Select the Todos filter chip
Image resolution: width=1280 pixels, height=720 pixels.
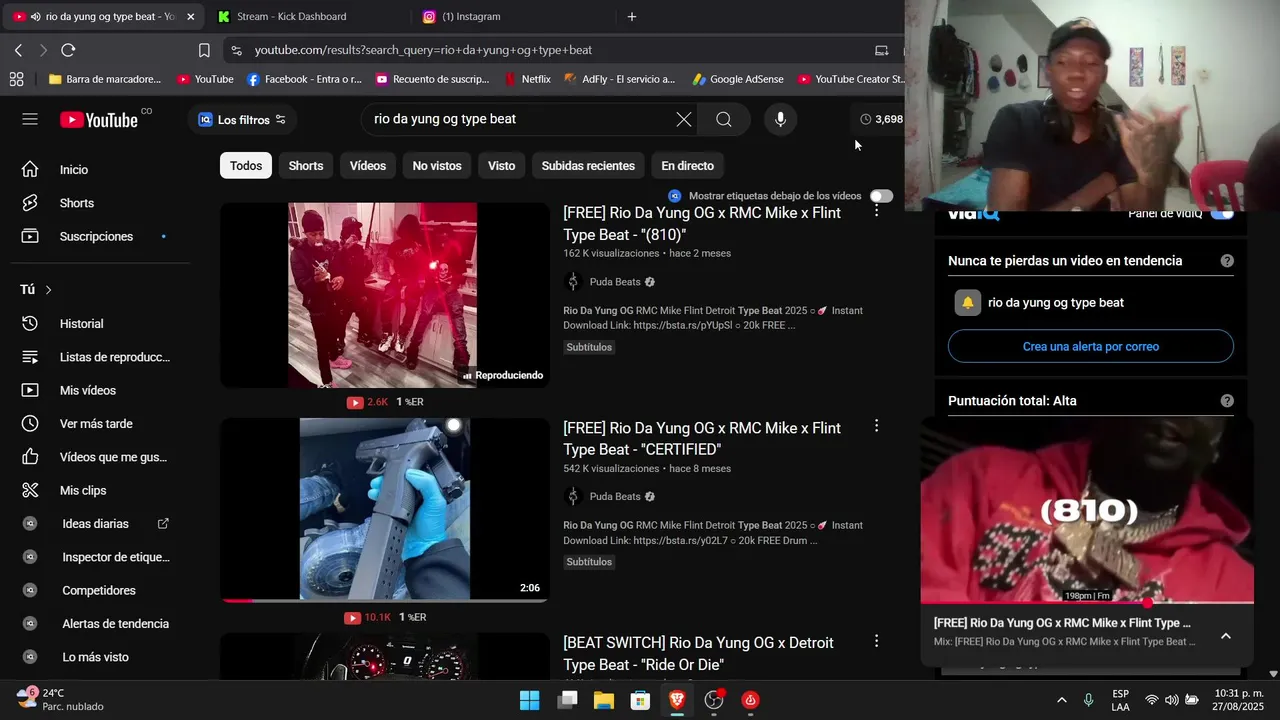click(x=246, y=166)
